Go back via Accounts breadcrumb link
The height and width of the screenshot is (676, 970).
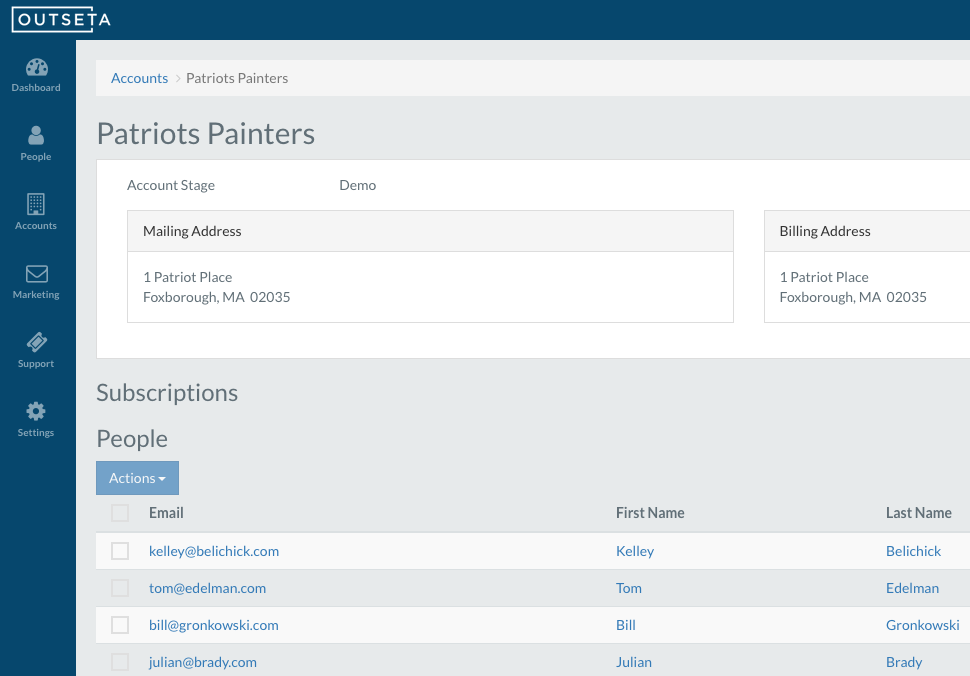(139, 78)
